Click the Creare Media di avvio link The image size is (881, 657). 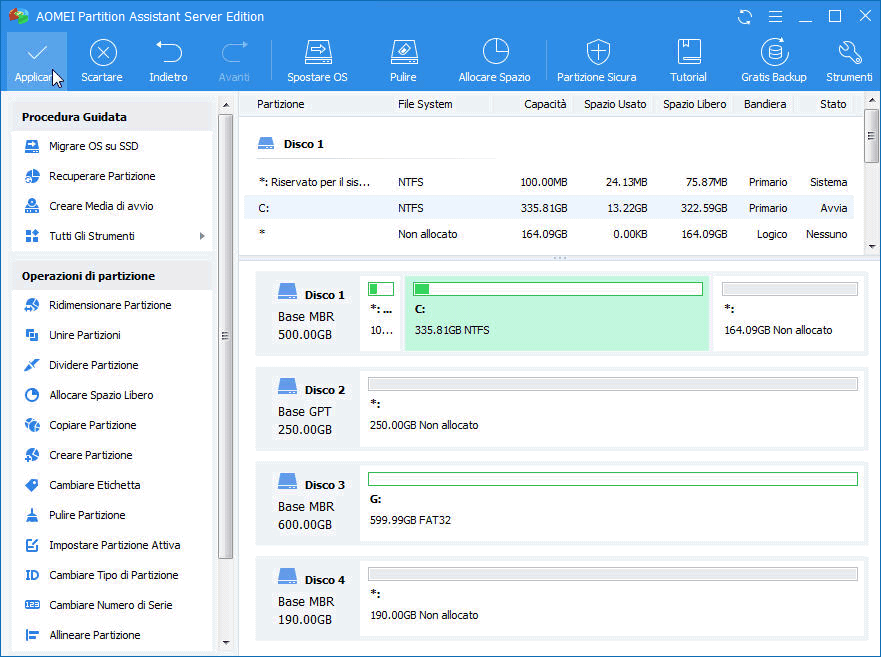point(101,206)
